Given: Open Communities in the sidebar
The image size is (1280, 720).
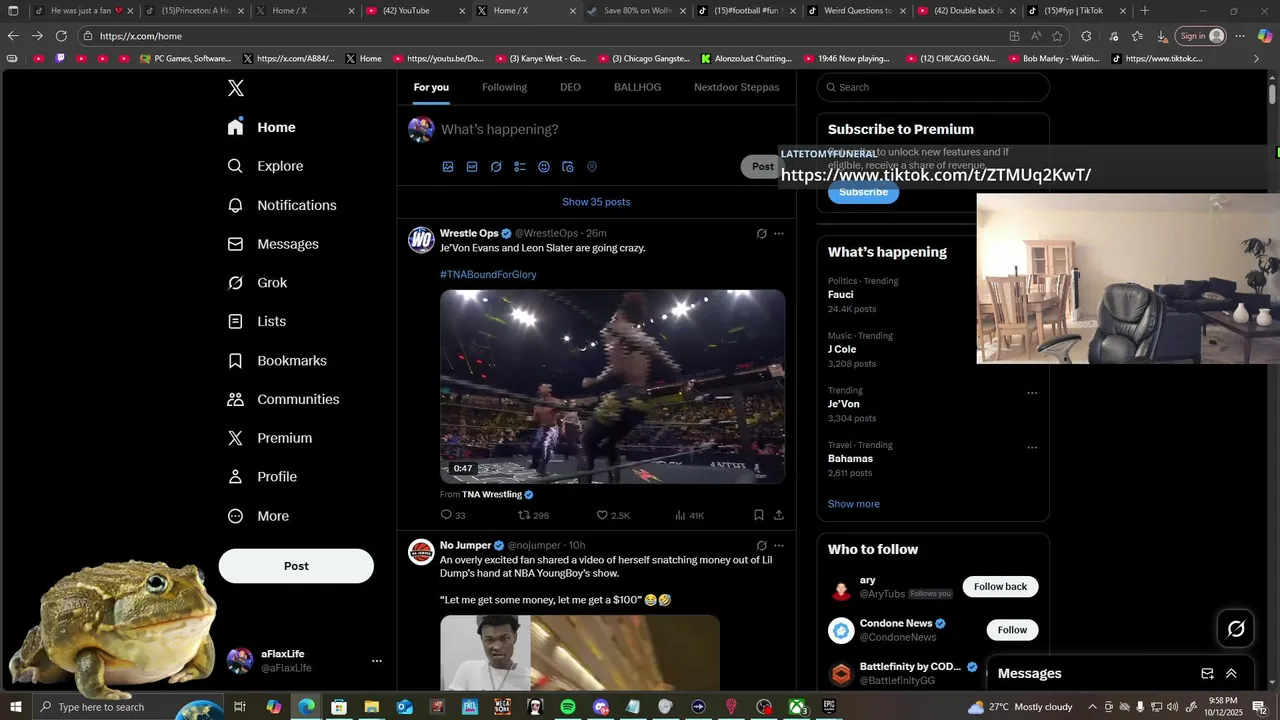Looking at the screenshot, I should click(283, 399).
